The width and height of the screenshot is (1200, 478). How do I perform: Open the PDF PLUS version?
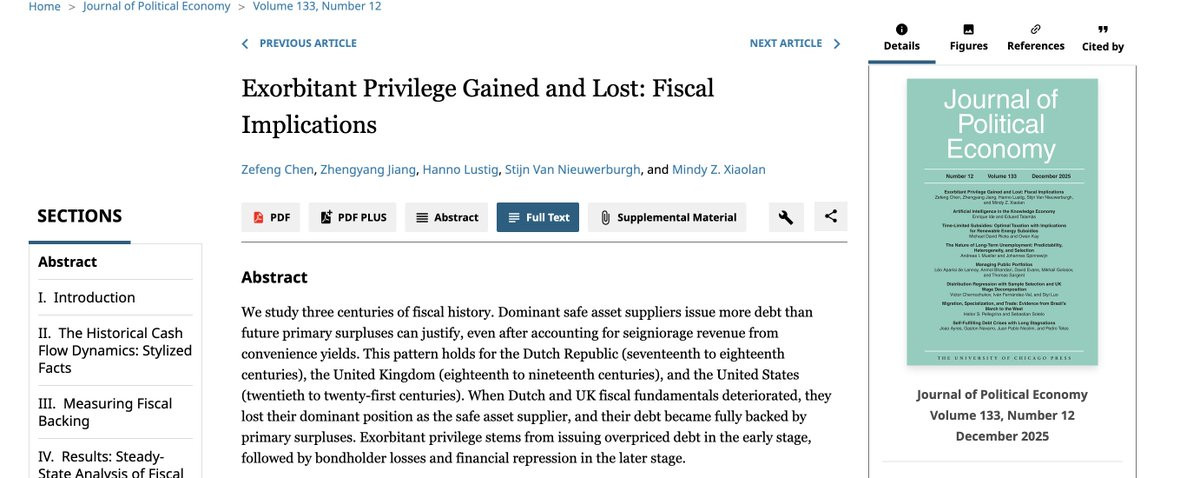pos(352,217)
